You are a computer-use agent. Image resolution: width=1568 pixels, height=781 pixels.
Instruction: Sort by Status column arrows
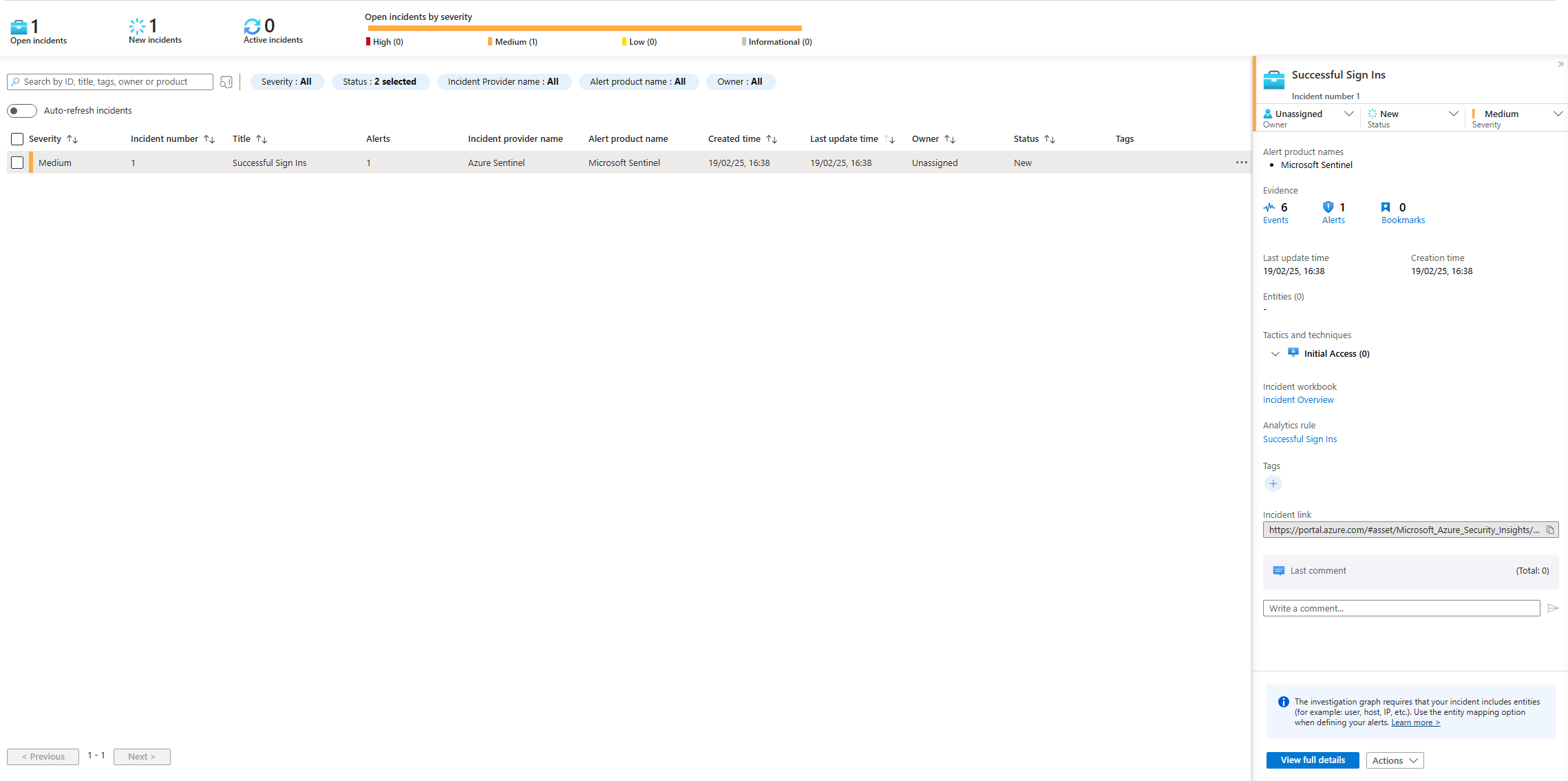click(1050, 139)
